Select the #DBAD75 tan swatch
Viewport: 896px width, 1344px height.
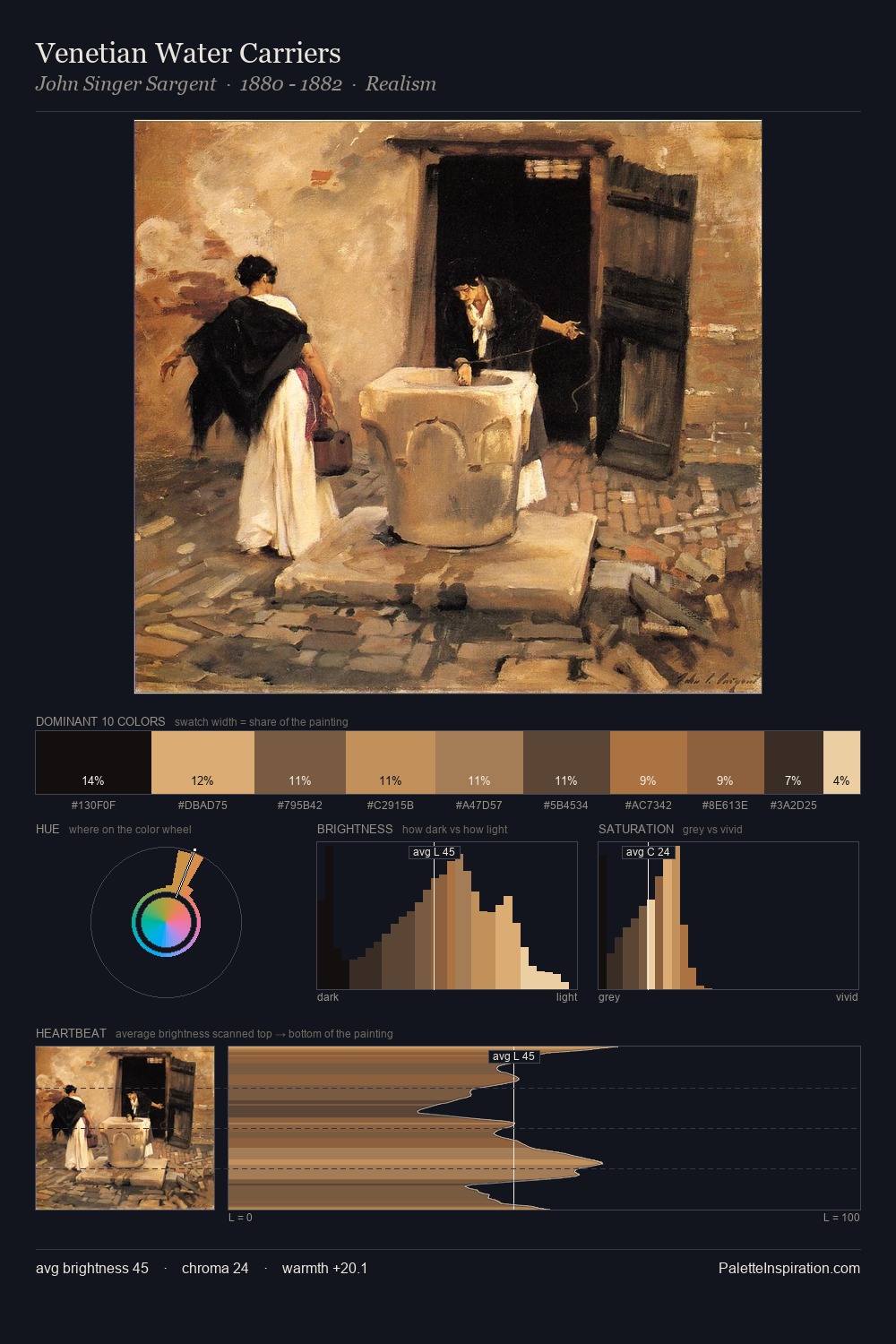click(x=202, y=762)
